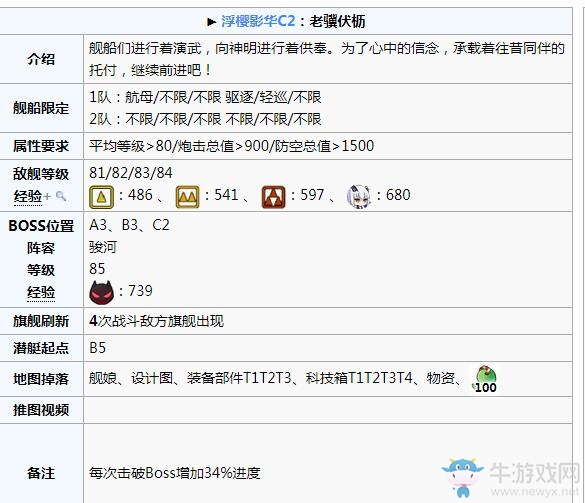
Task: Click the green item icon labeled 100
Action: click(x=485, y=379)
